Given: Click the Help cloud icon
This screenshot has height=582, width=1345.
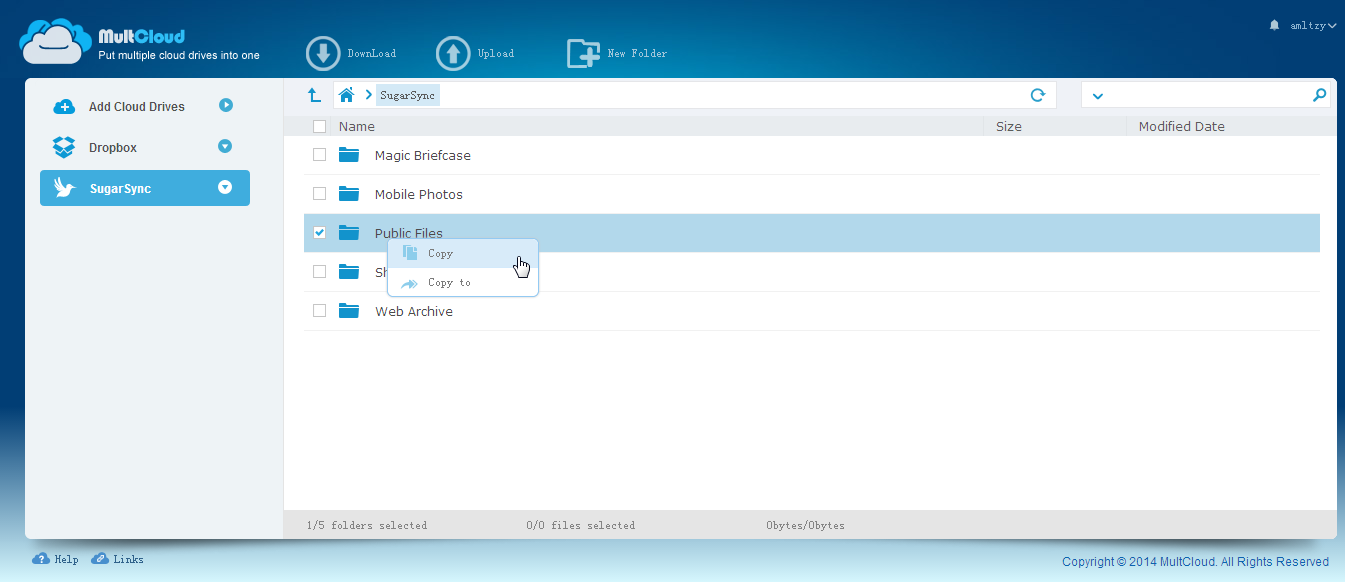Looking at the screenshot, I should coord(41,559).
